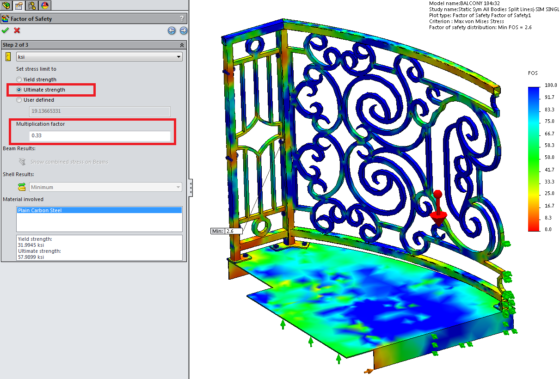Accept settings with the green checkmark
This screenshot has width=560, height=379.
(5, 31)
